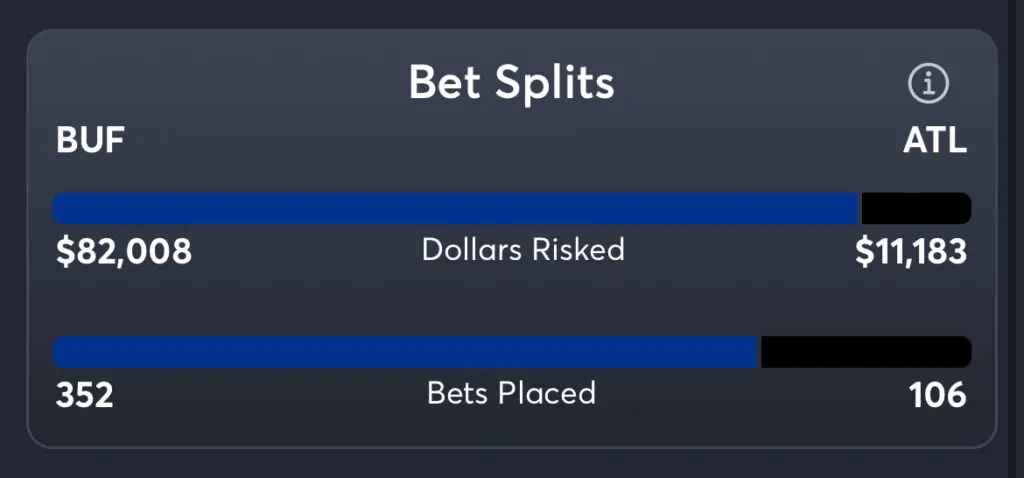This screenshot has width=1024, height=478.
Task: Open the Bet Splits info icon
Action: point(928,85)
